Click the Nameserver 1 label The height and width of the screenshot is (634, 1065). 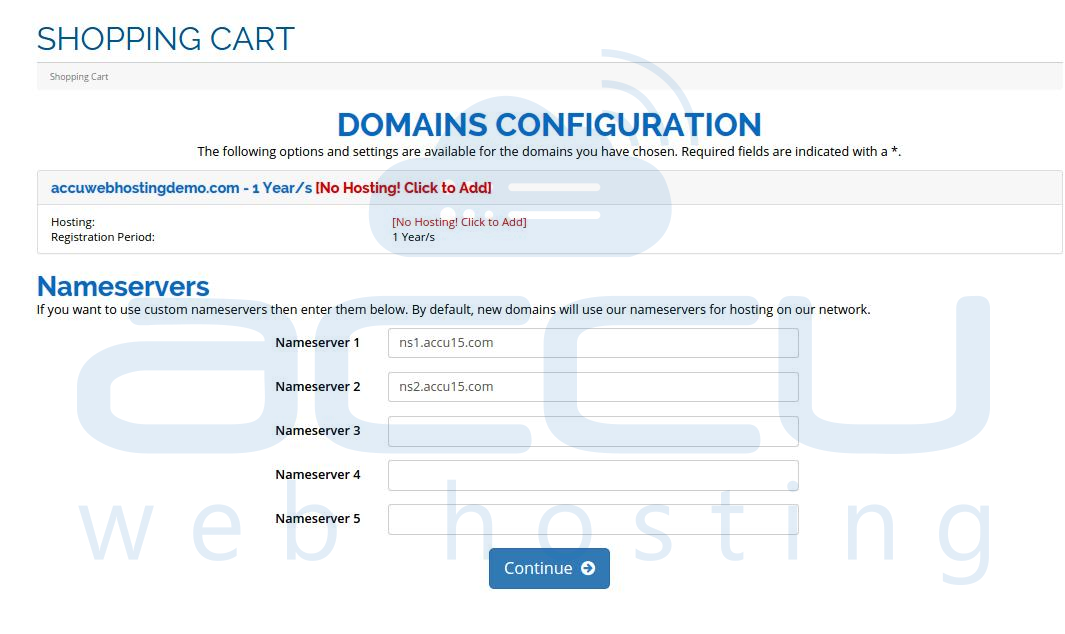pyautogui.click(x=317, y=342)
